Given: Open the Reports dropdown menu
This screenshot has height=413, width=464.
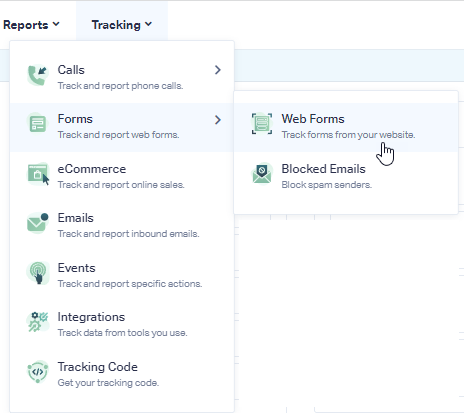Looking at the screenshot, I should click(x=31, y=25).
